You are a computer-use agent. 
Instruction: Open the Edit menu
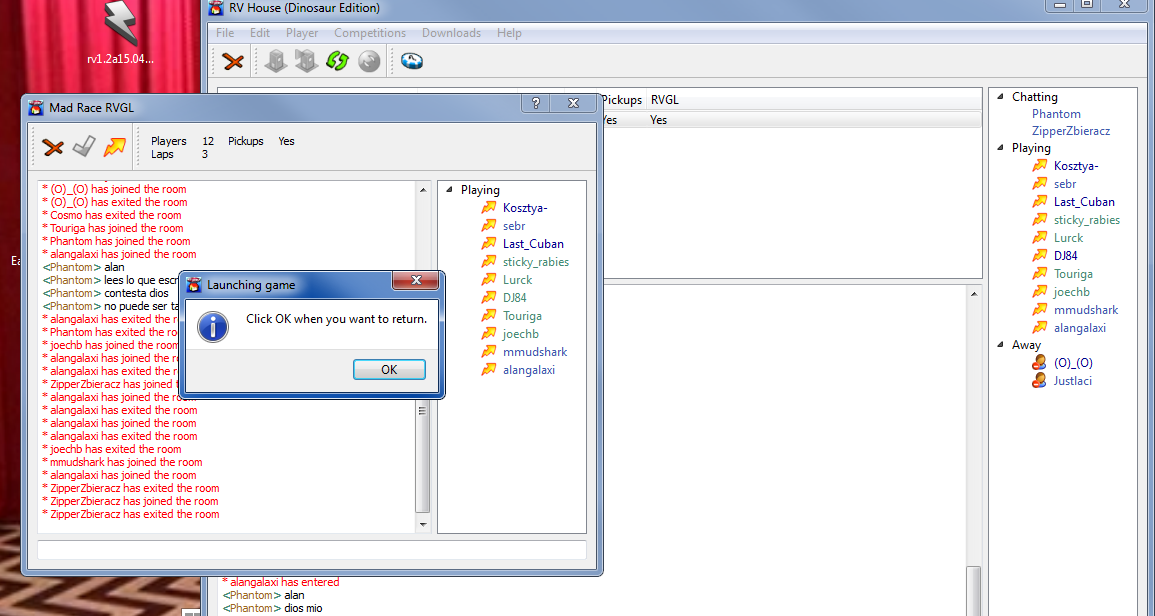260,33
